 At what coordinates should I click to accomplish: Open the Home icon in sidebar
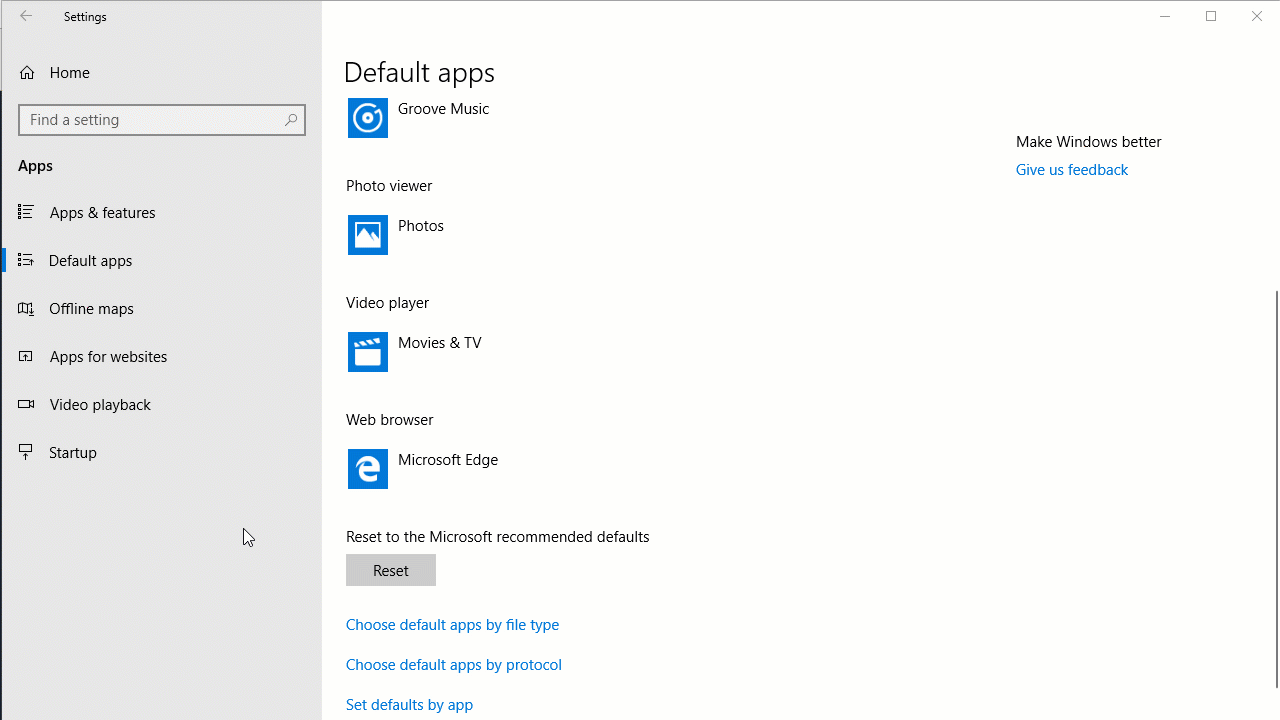(x=26, y=72)
